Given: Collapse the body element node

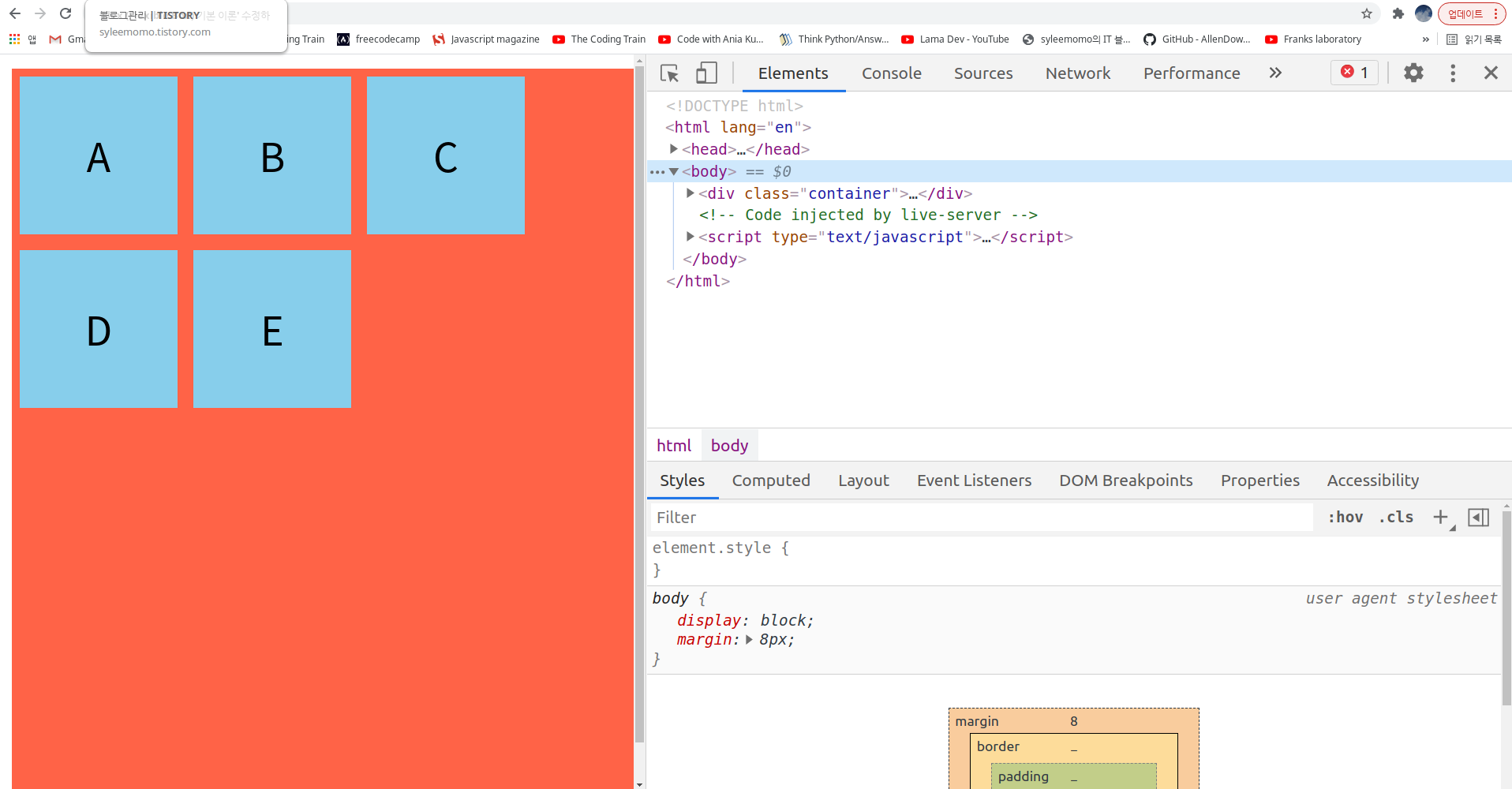Looking at the screenshot, I should [x=673, y=171].
